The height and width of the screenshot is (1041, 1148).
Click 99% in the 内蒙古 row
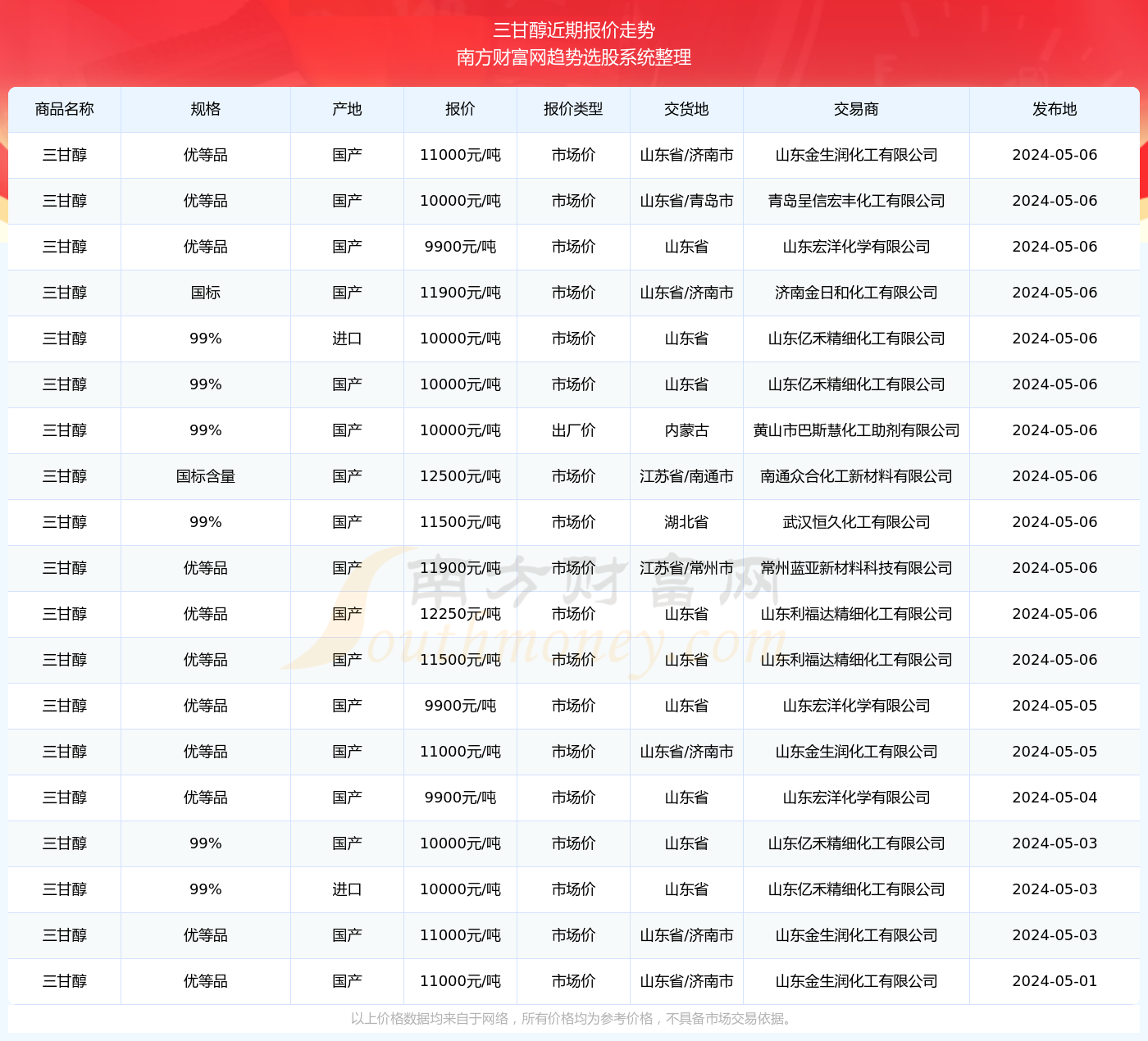[x=206, y=430]
